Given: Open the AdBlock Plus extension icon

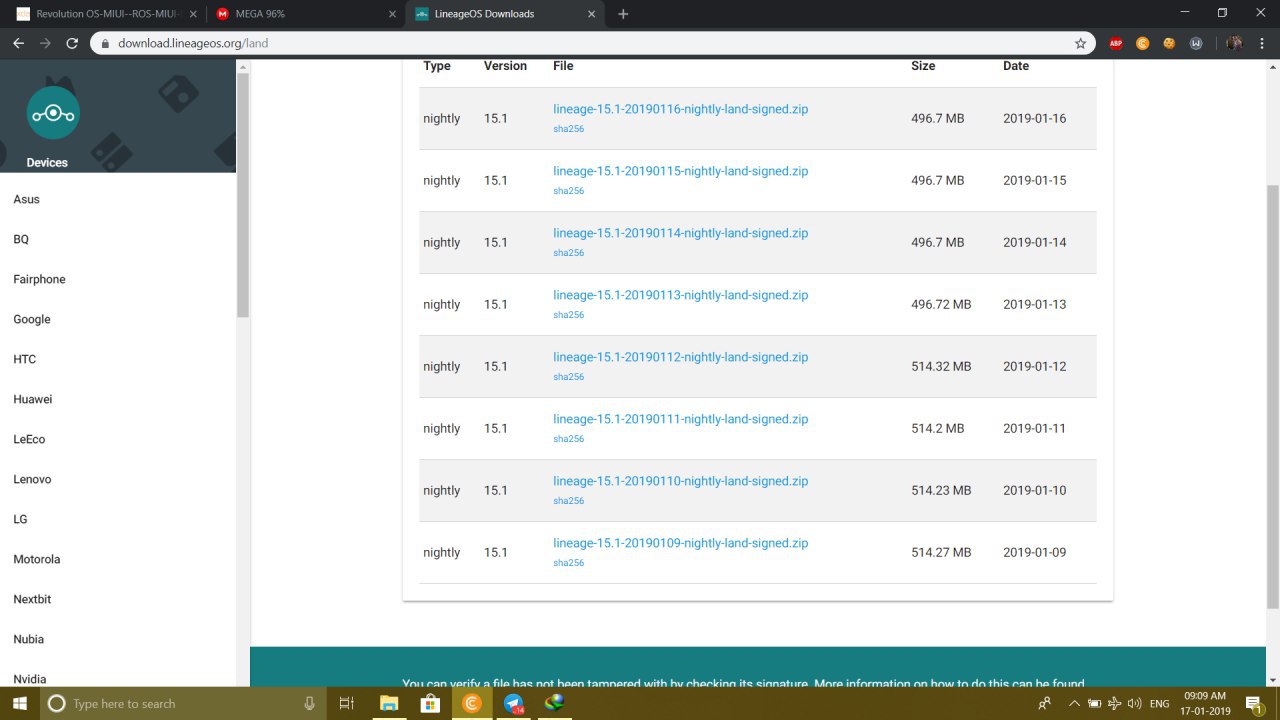Looking at the screenshot, I should (x=1116, y=43).
